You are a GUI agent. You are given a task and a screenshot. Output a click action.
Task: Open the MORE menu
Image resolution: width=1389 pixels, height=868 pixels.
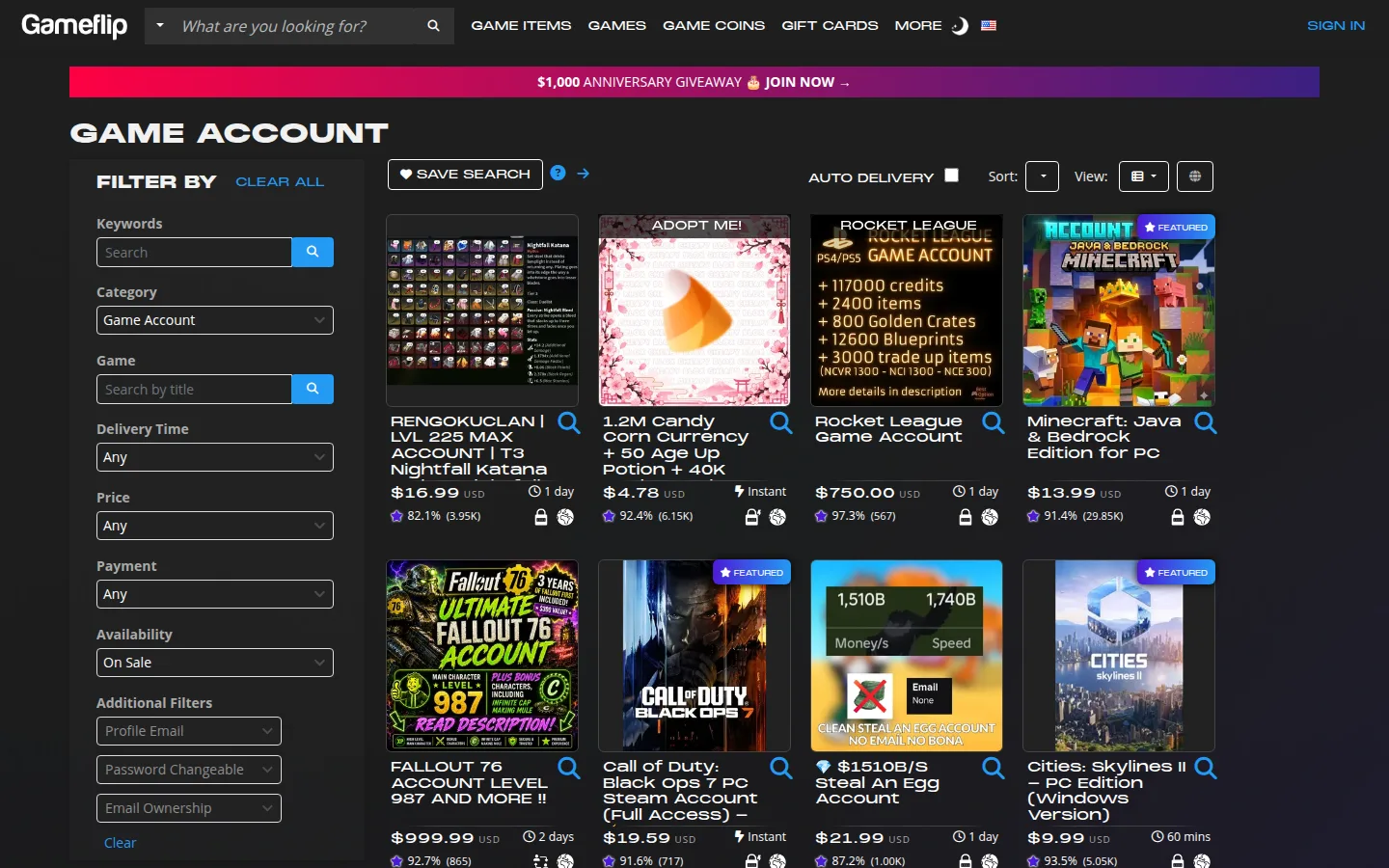pos(918,26)
